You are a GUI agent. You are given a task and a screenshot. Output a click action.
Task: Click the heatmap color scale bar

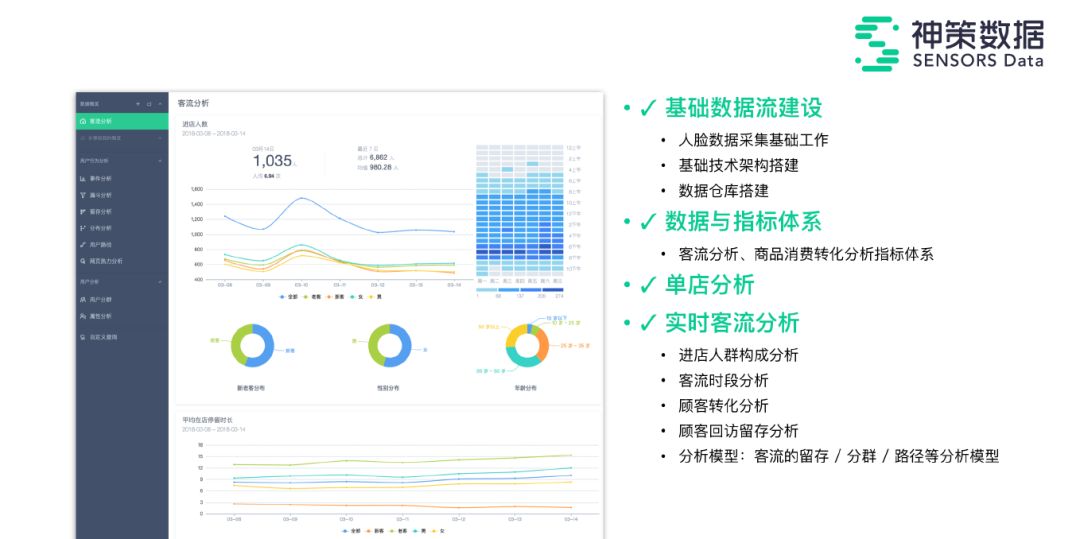pyautogui.click(x=520, y=290)
